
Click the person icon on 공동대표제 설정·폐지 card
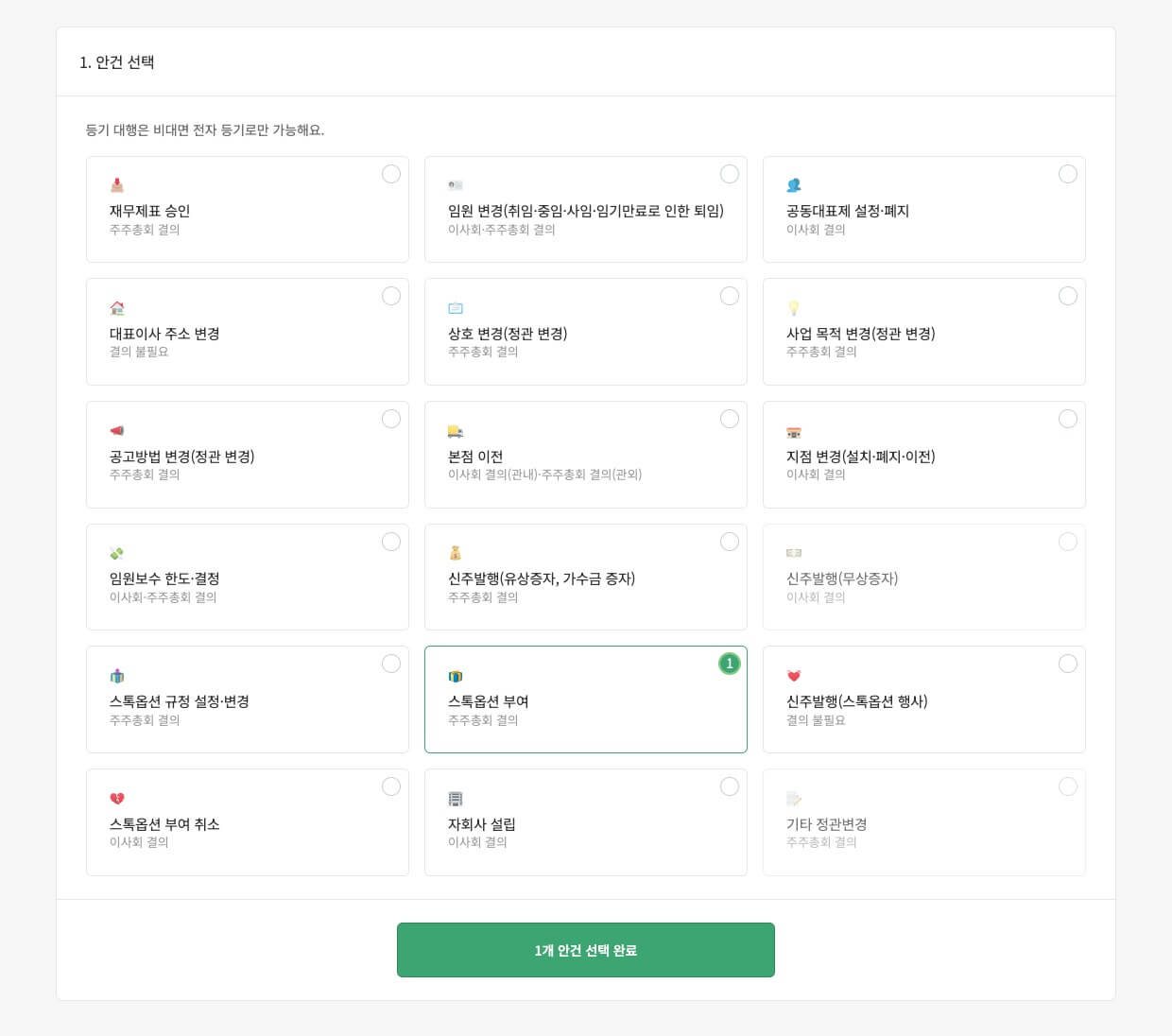point(794,184)
